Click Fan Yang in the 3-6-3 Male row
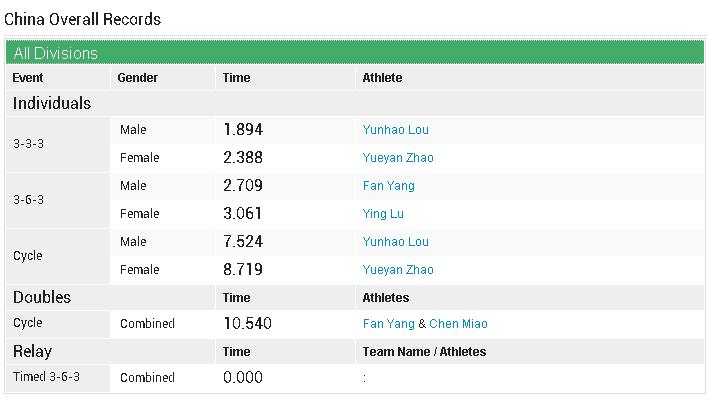Image resolution: width=709 pixels, height=408 pixels. coord(388,186)
